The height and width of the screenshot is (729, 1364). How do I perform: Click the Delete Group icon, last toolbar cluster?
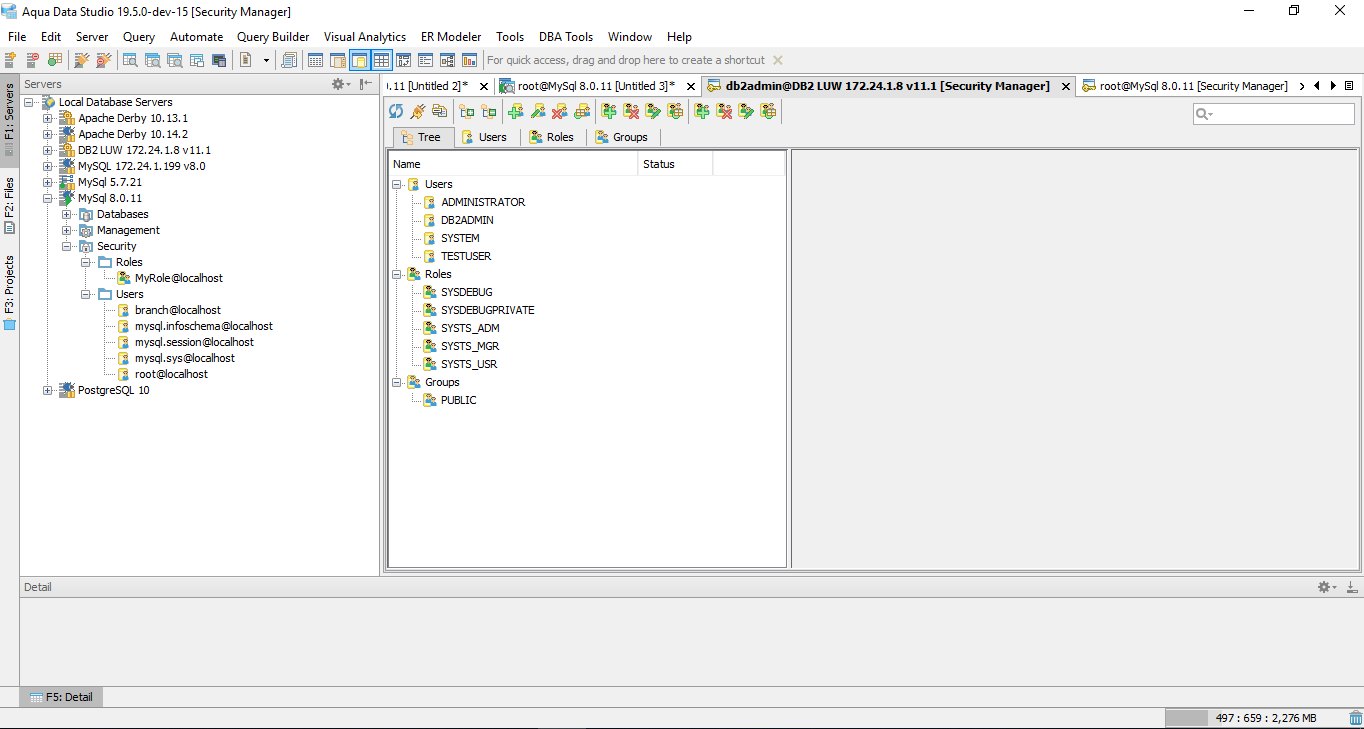pyautogui.click(x=724, y=111)
